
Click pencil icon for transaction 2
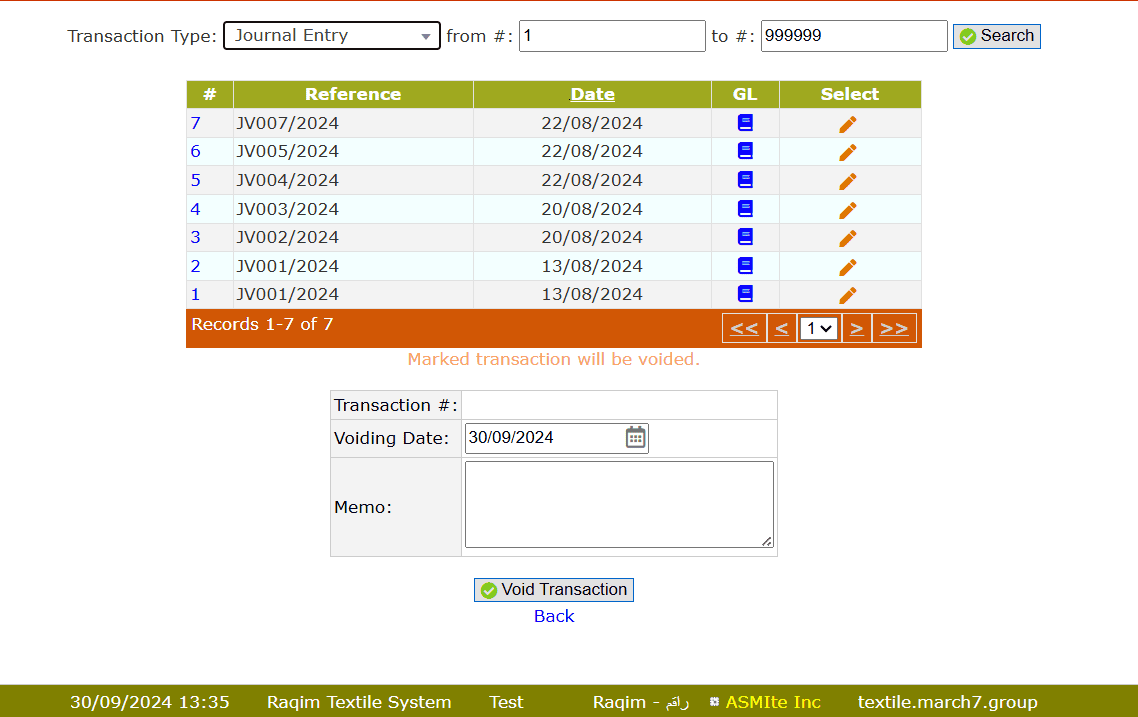pos(848,267)
